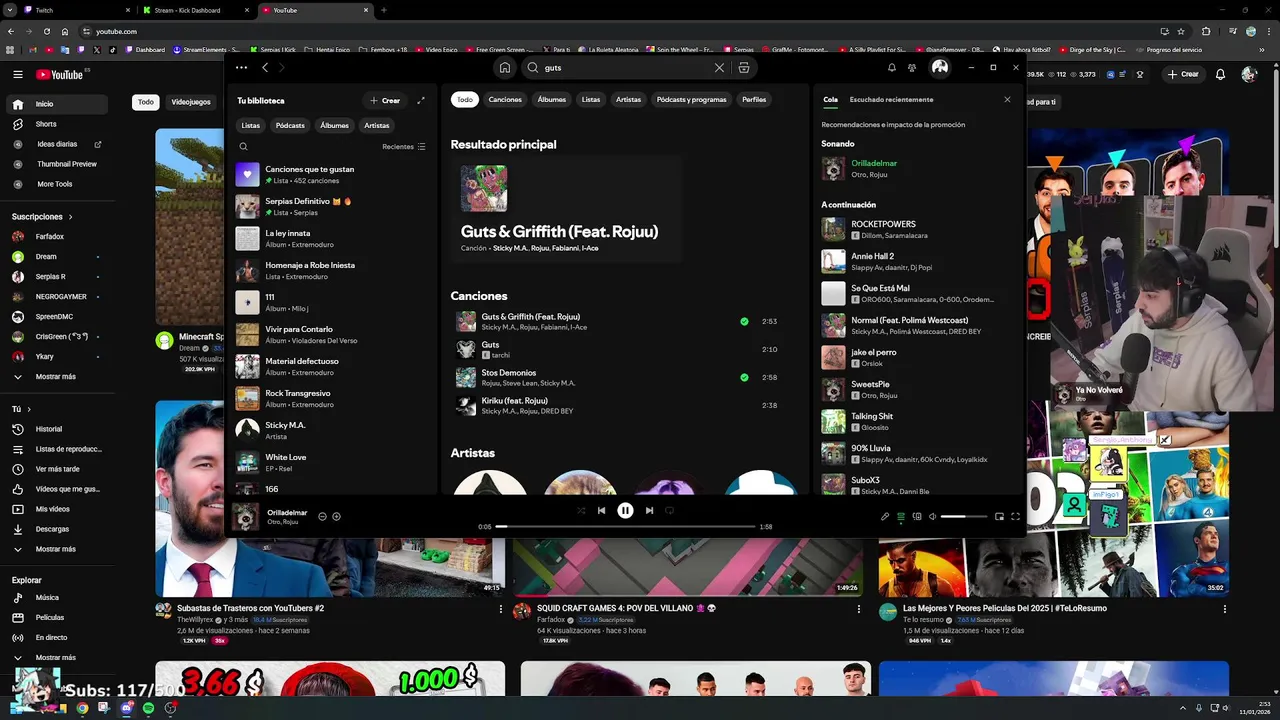Pause the current song
Viewport: 1280px width, 720px height.
pos(625,510)
